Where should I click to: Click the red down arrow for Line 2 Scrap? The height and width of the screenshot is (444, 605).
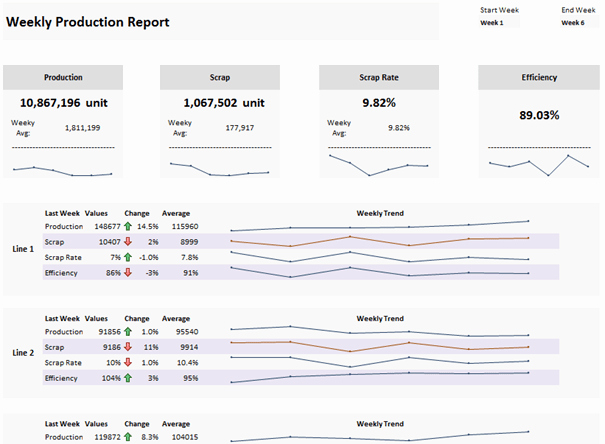click(128, 347)
